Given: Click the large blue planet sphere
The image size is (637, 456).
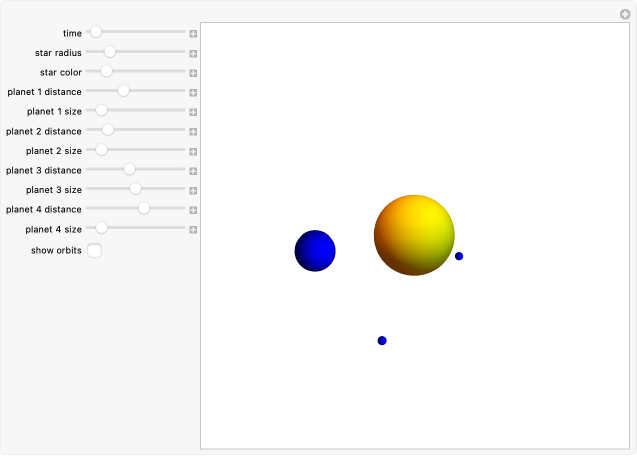Looking at the screenshot, I should [x=315, y=251].
